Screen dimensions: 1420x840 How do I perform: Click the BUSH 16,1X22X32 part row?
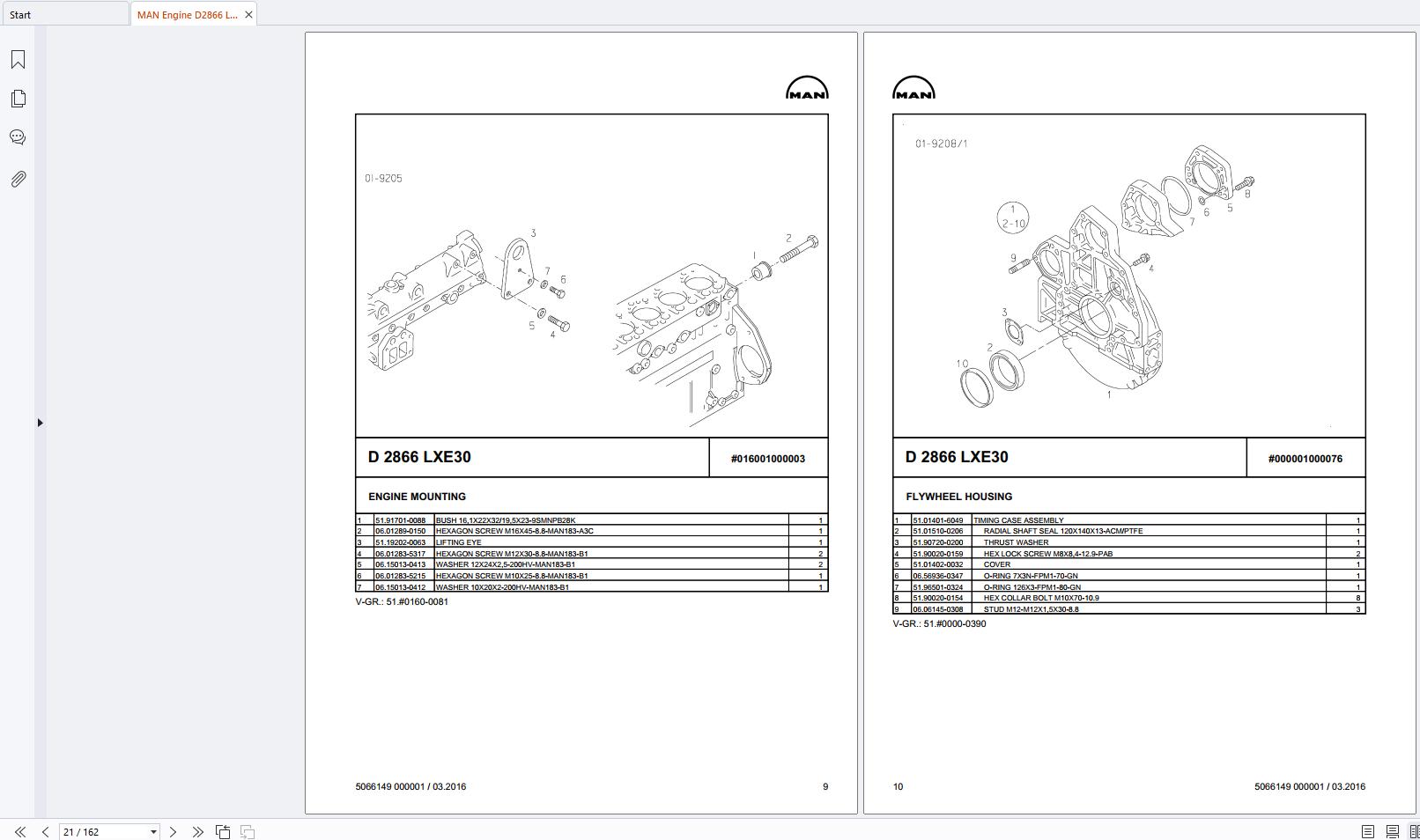591,520
